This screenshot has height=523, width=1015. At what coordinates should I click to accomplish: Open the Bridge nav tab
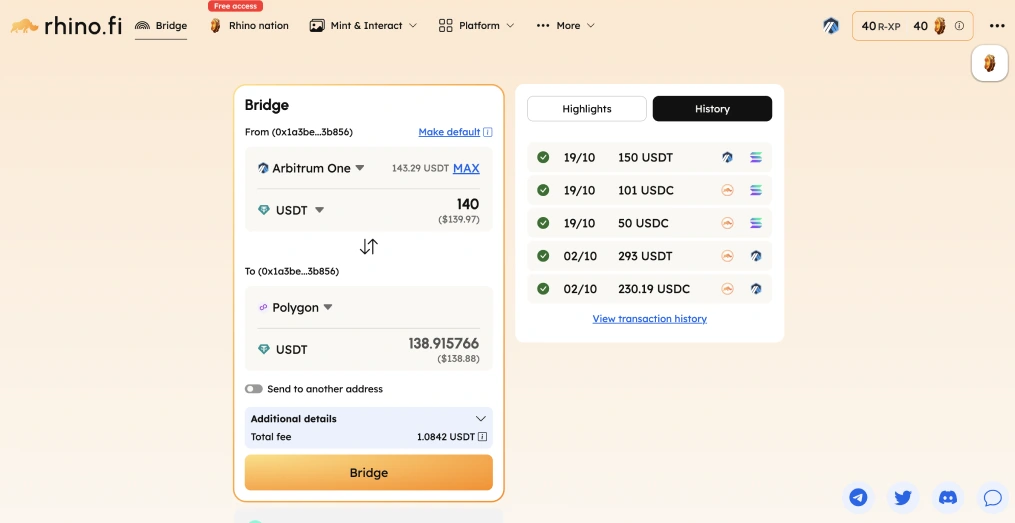pos(161,26)
